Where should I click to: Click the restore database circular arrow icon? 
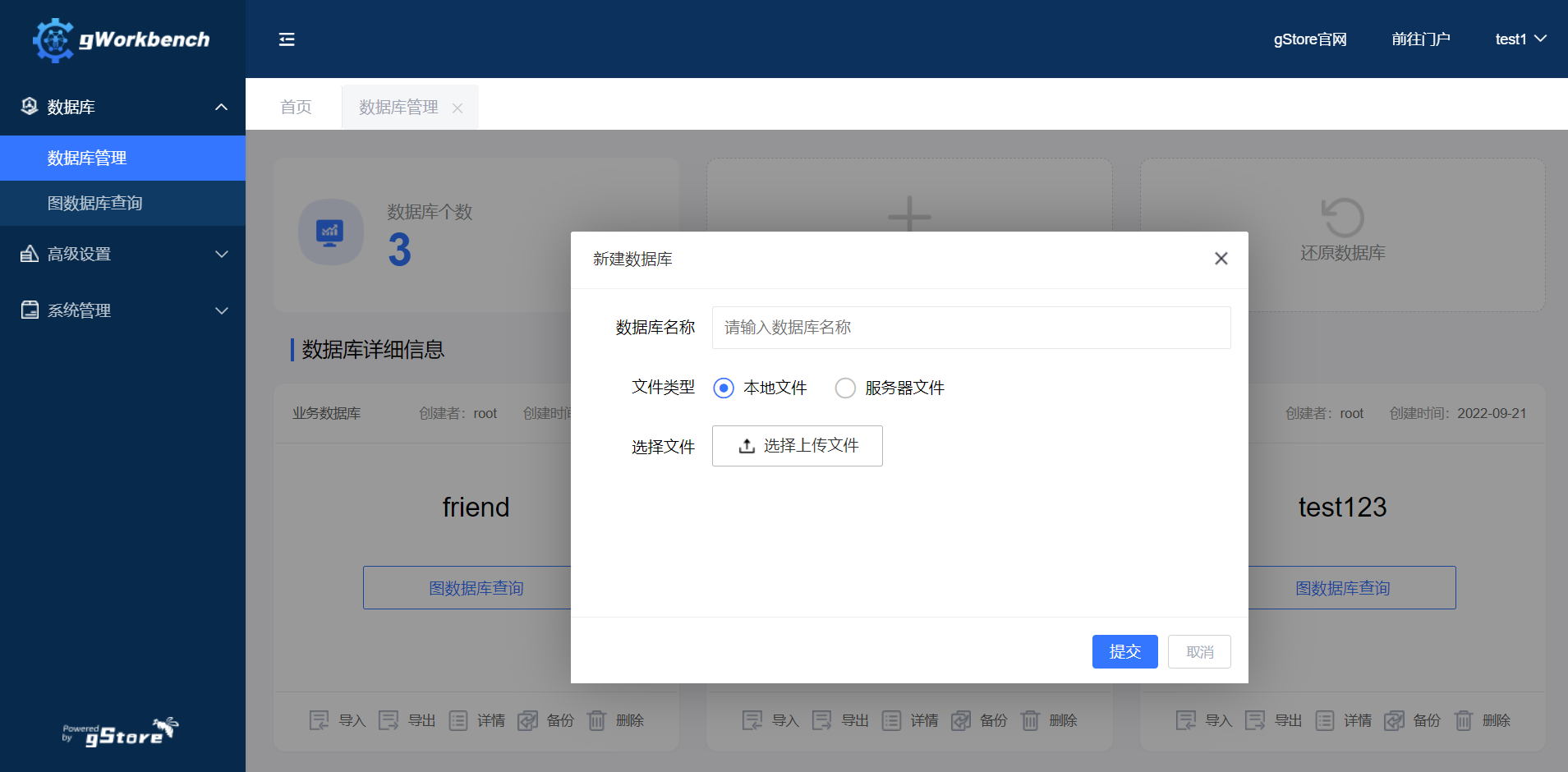(x=1342, y=218)
